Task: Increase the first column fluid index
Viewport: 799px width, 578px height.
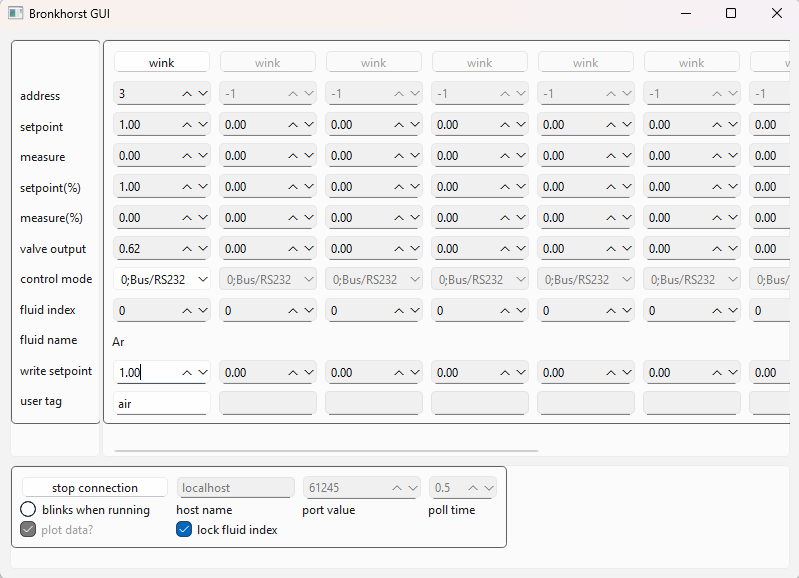Action: (x=187, y=311)
